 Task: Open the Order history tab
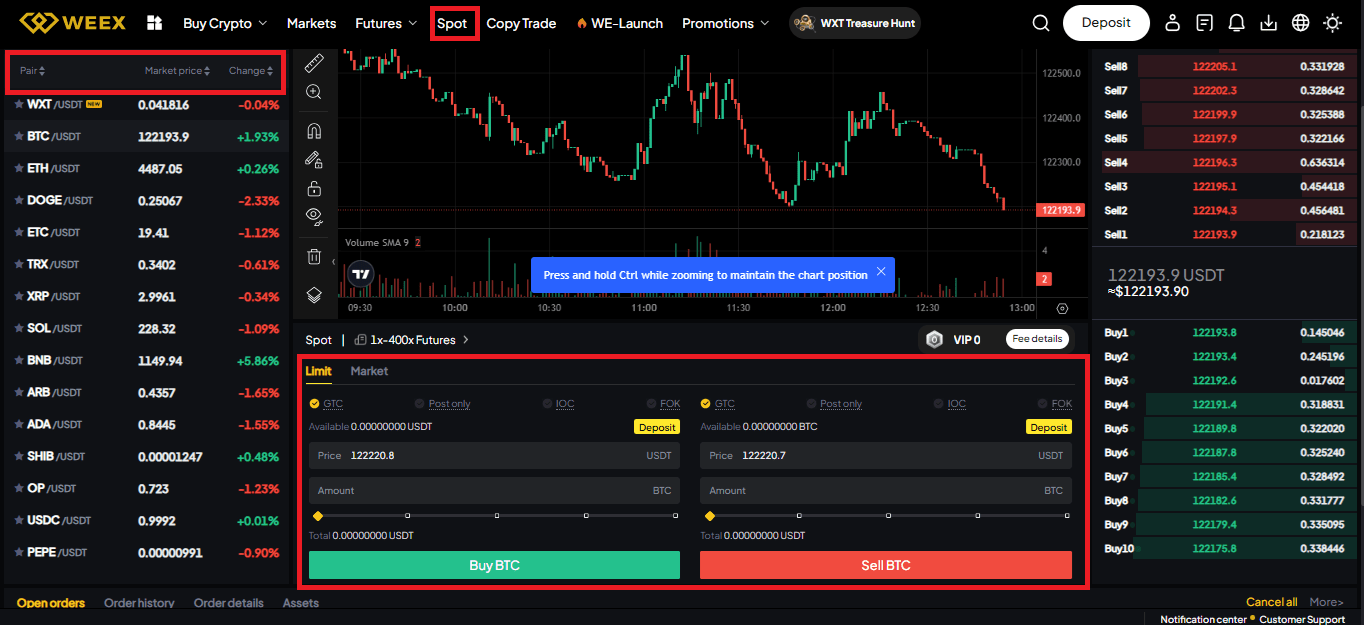[x=139, y=603]
